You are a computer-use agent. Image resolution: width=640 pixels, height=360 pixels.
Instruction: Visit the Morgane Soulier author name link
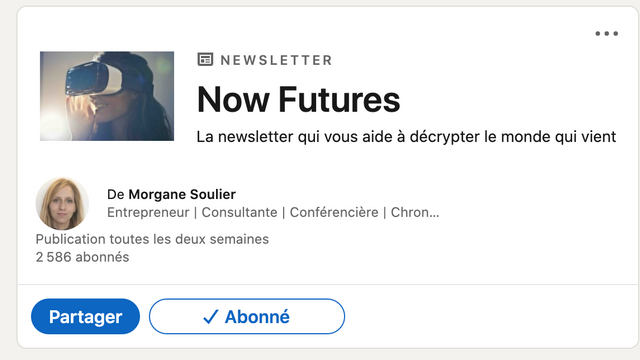point(182,194)
